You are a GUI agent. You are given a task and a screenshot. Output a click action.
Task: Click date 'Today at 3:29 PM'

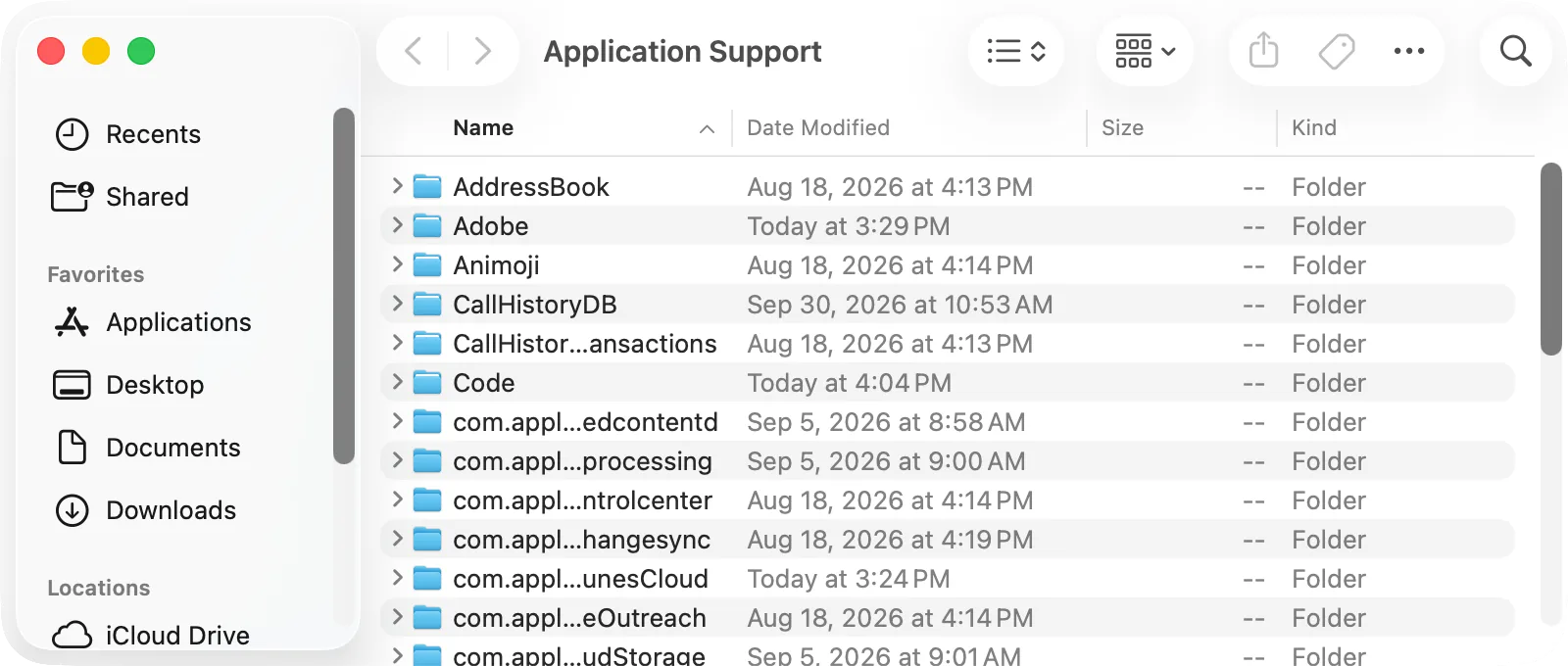pyautogui.click(x=849, y=226)
